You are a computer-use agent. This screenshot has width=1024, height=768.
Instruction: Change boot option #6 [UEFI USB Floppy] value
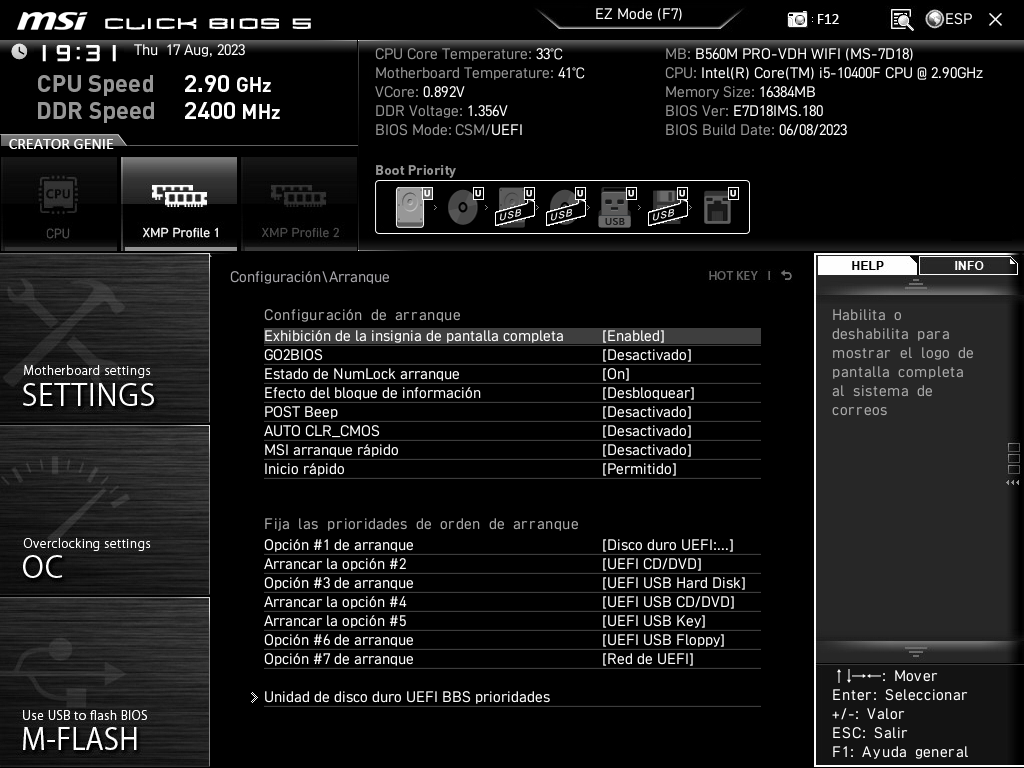[663, 639]
